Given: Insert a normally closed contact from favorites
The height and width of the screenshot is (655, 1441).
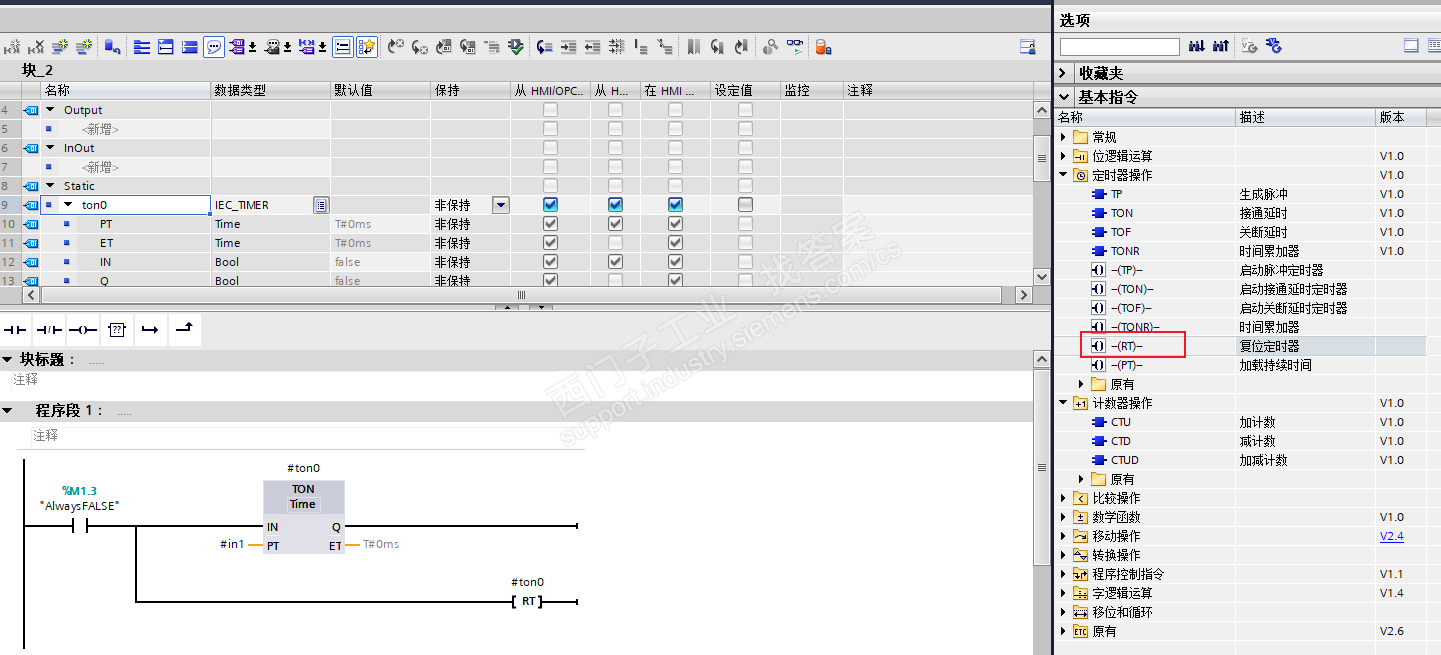Looking at the screenshot, I should coord(49,329).
